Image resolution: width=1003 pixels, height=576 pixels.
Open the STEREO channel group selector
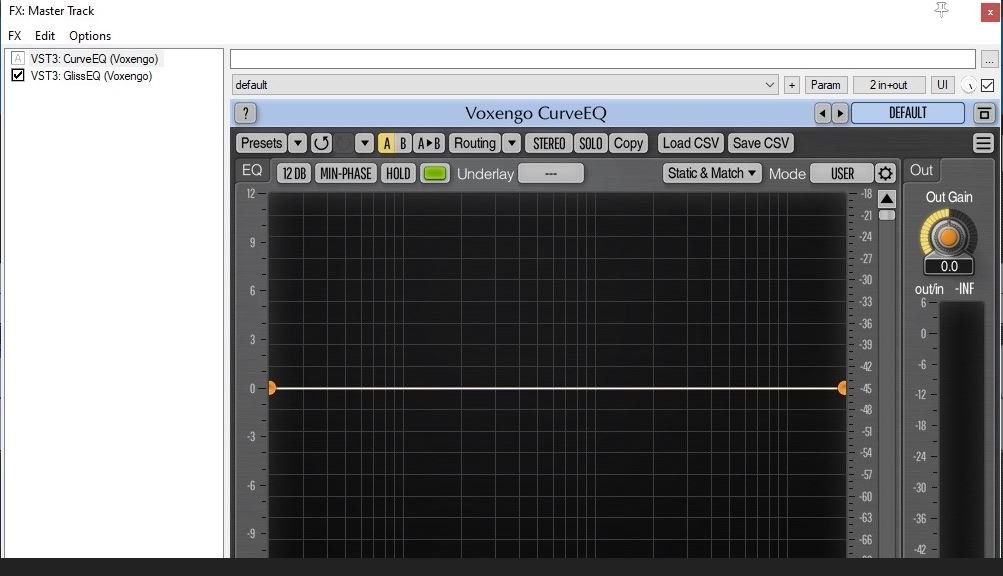pos(549,143)
